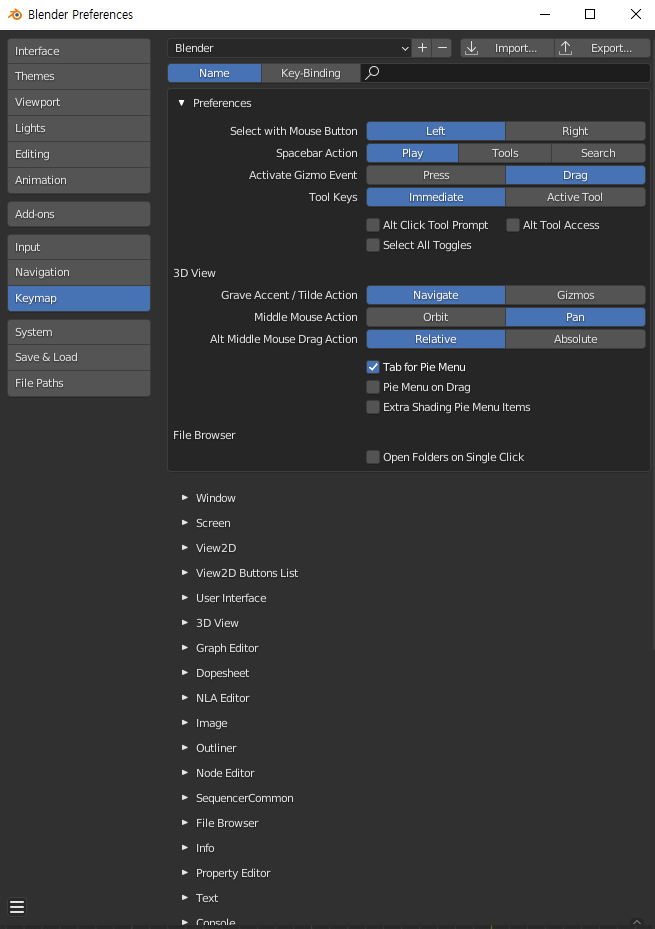Disable Tab for Pie Menu checkbox
Image resolution: width=655 pixels, height=929 pixels.
click(373, 367)
